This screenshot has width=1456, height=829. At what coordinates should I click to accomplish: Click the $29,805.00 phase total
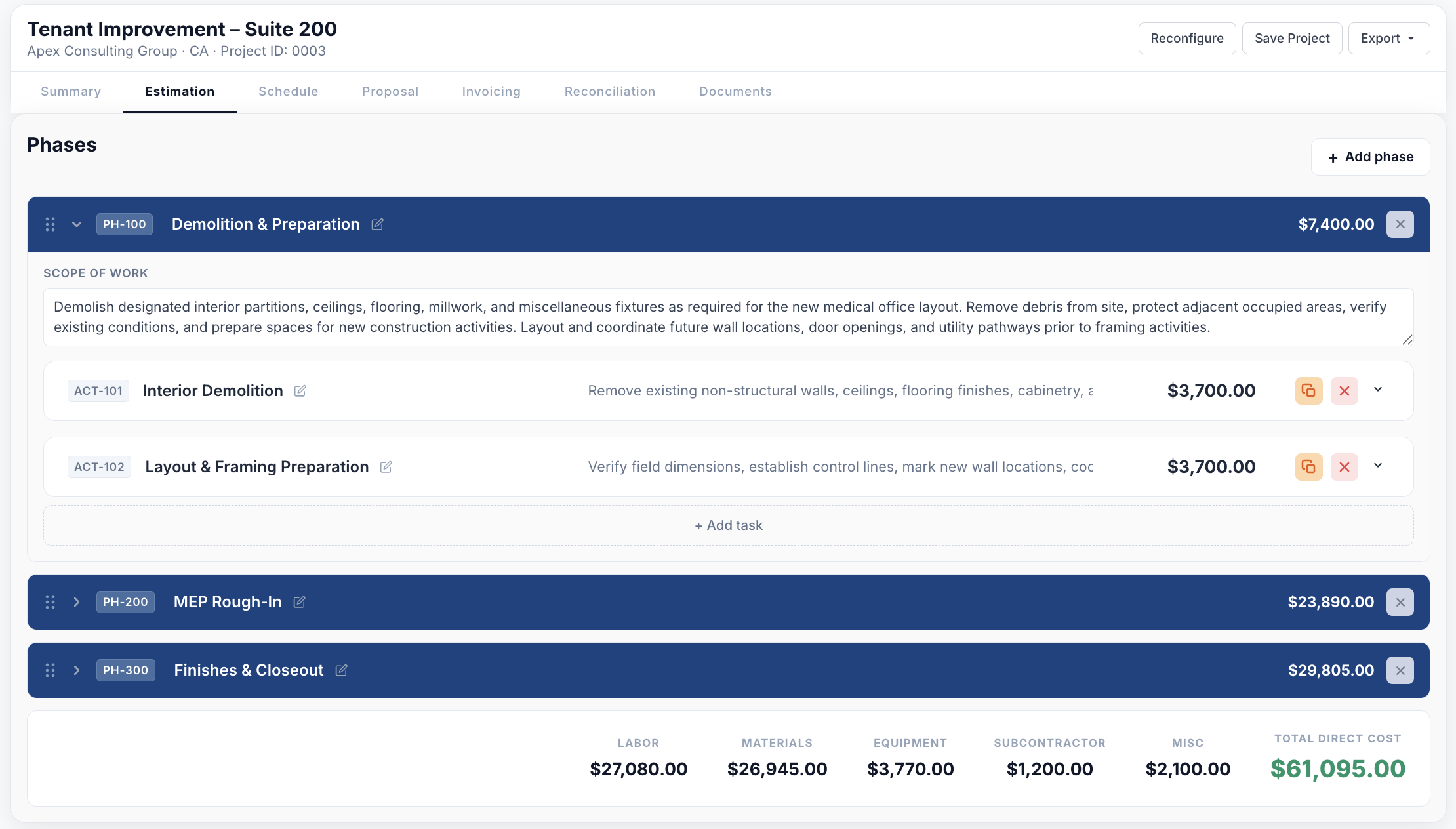coord(1331,670)
